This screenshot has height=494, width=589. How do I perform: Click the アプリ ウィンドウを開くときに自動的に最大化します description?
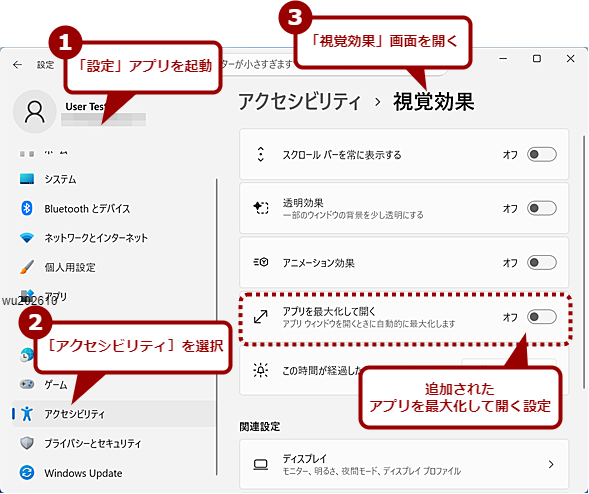point(369,323)
